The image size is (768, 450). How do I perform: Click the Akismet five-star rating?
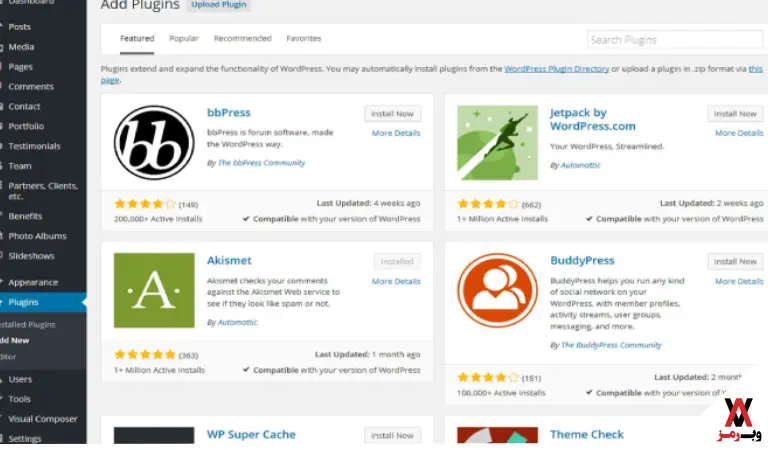coord(144,354)
